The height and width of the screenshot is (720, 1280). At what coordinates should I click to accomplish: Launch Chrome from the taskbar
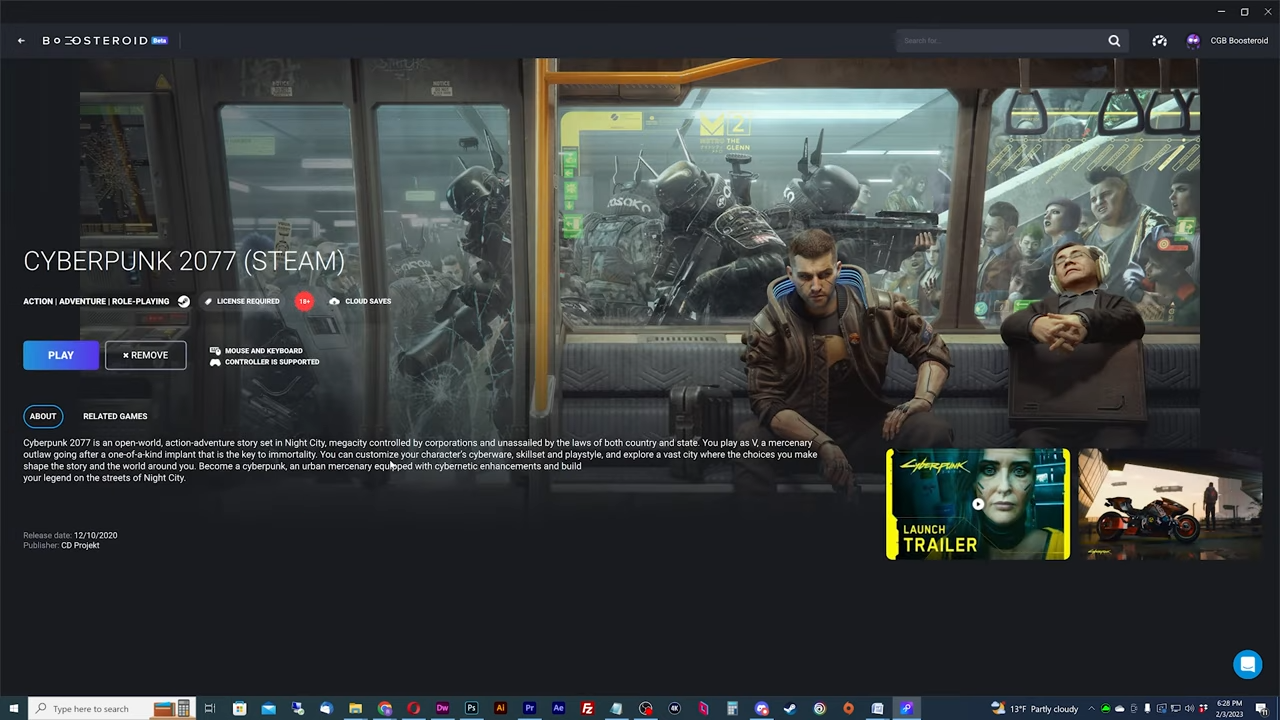point(384,709)
